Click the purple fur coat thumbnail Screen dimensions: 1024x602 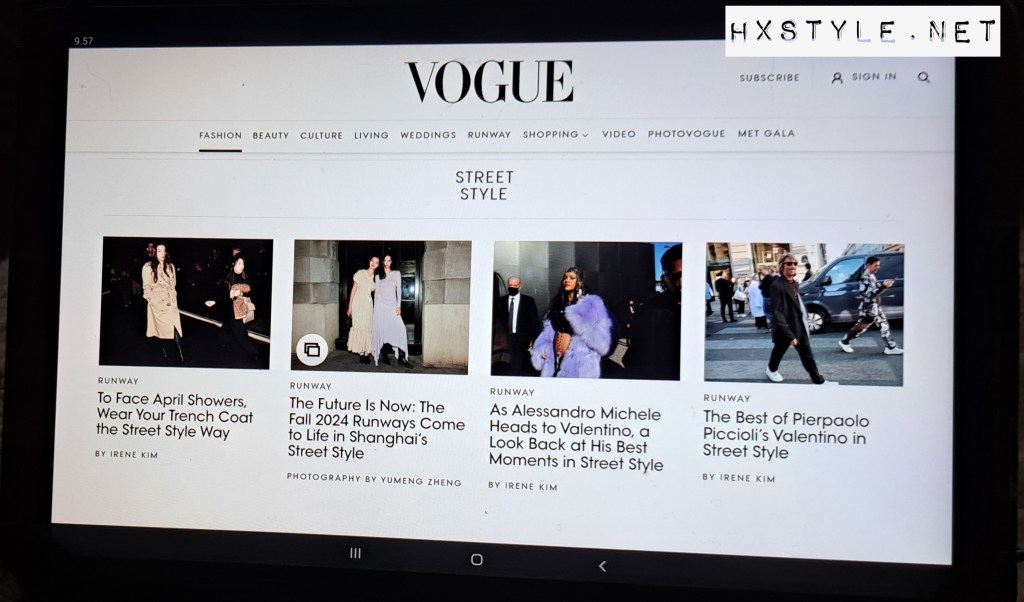click(x=587, y=309)
